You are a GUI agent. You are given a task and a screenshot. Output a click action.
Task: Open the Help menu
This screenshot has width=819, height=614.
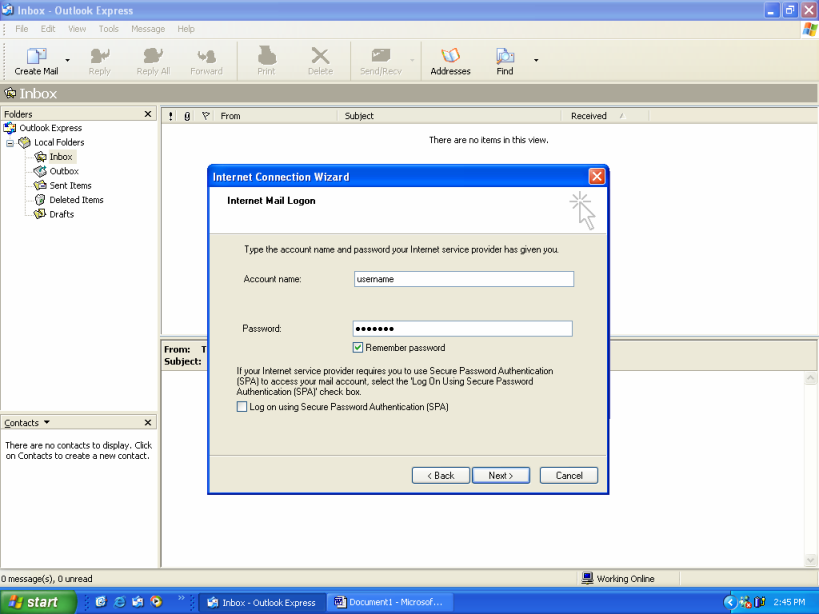tap(186, 29)
